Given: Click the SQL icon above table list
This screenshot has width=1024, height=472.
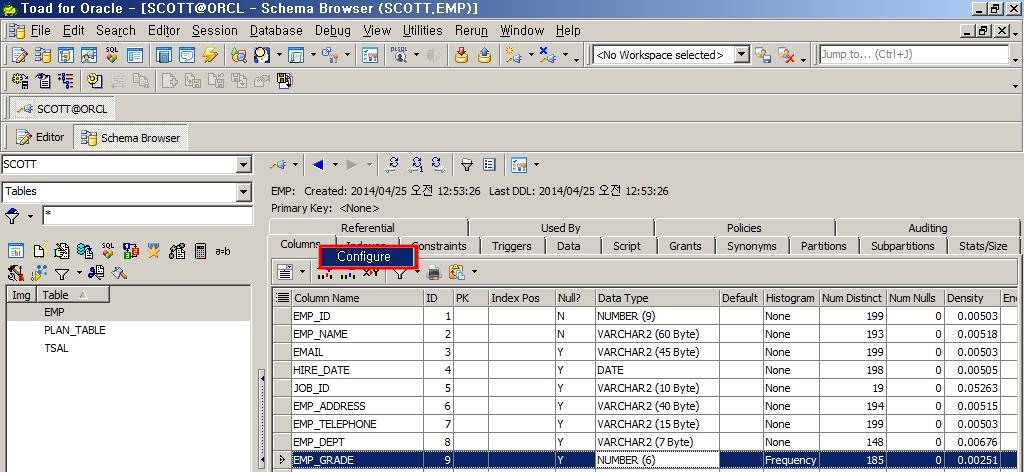Looking at the screenshot, I should (108, 251).
